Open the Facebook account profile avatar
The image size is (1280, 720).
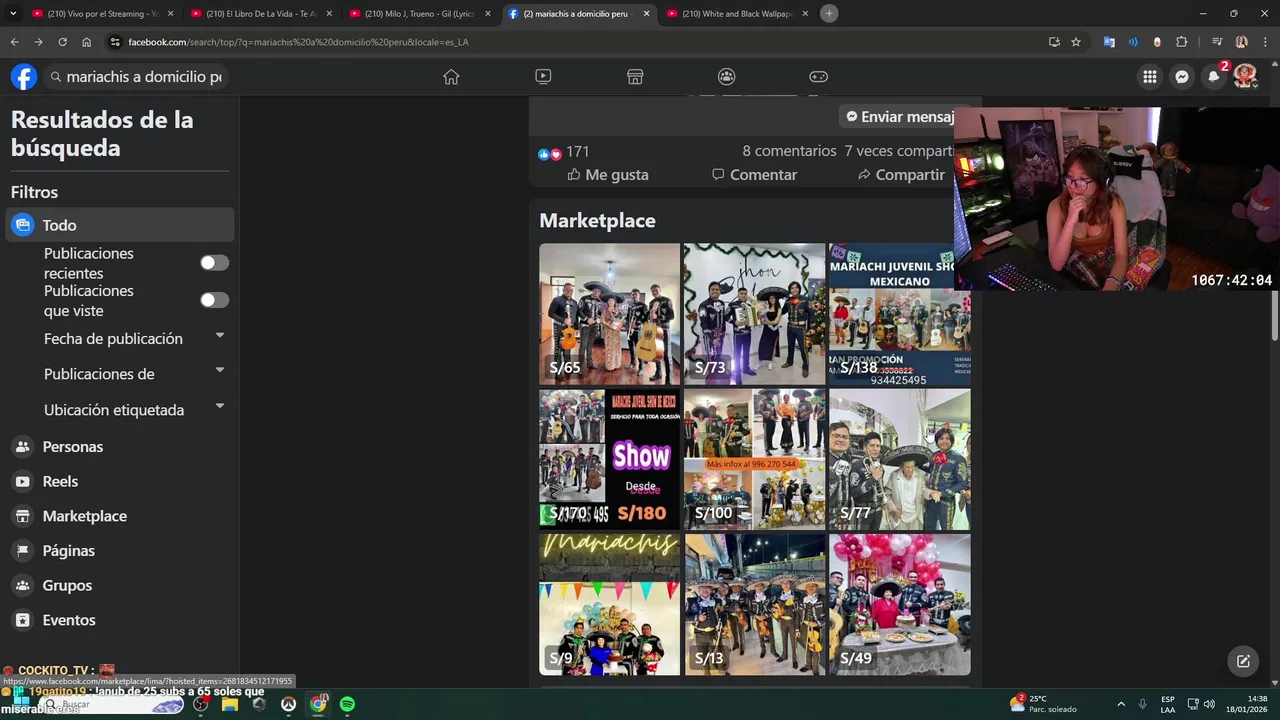pyautogui.click(x=1245, y=77)
